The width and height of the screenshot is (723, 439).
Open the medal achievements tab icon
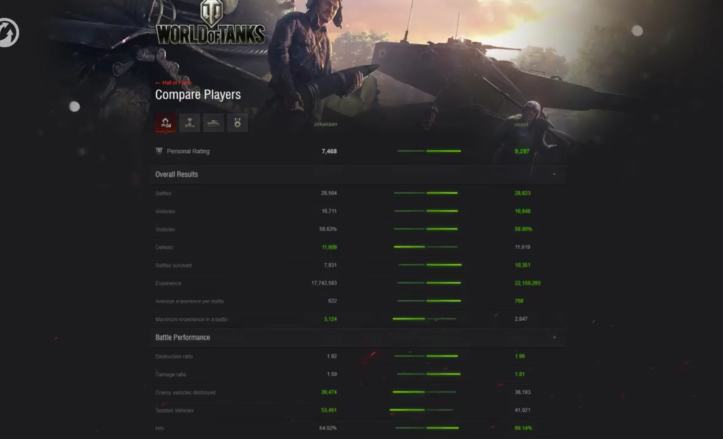[238, 123]
